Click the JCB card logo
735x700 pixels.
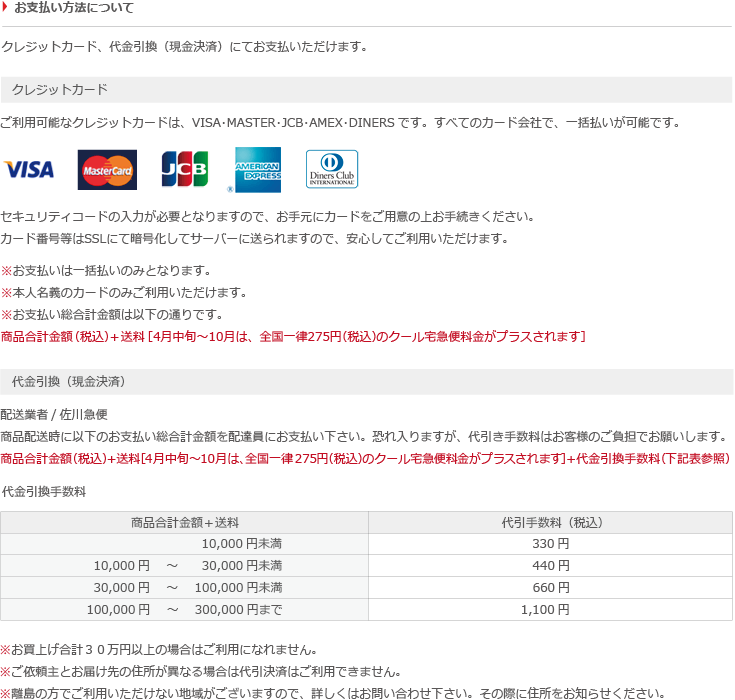[185, 169]
